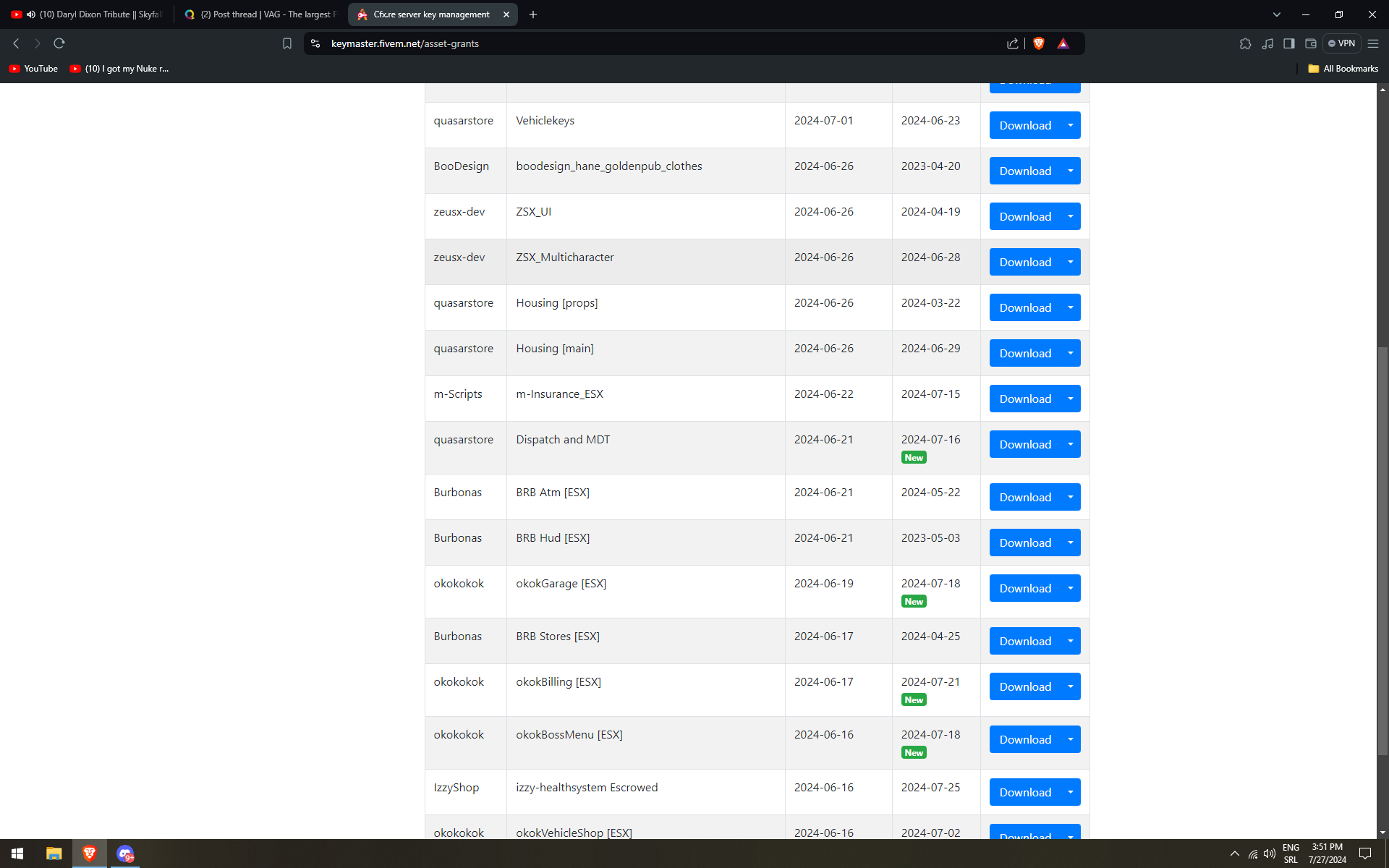This screenshot has height=868, width=1389.
Task: Open the Brave main menu
Action: pos(1373,43)
